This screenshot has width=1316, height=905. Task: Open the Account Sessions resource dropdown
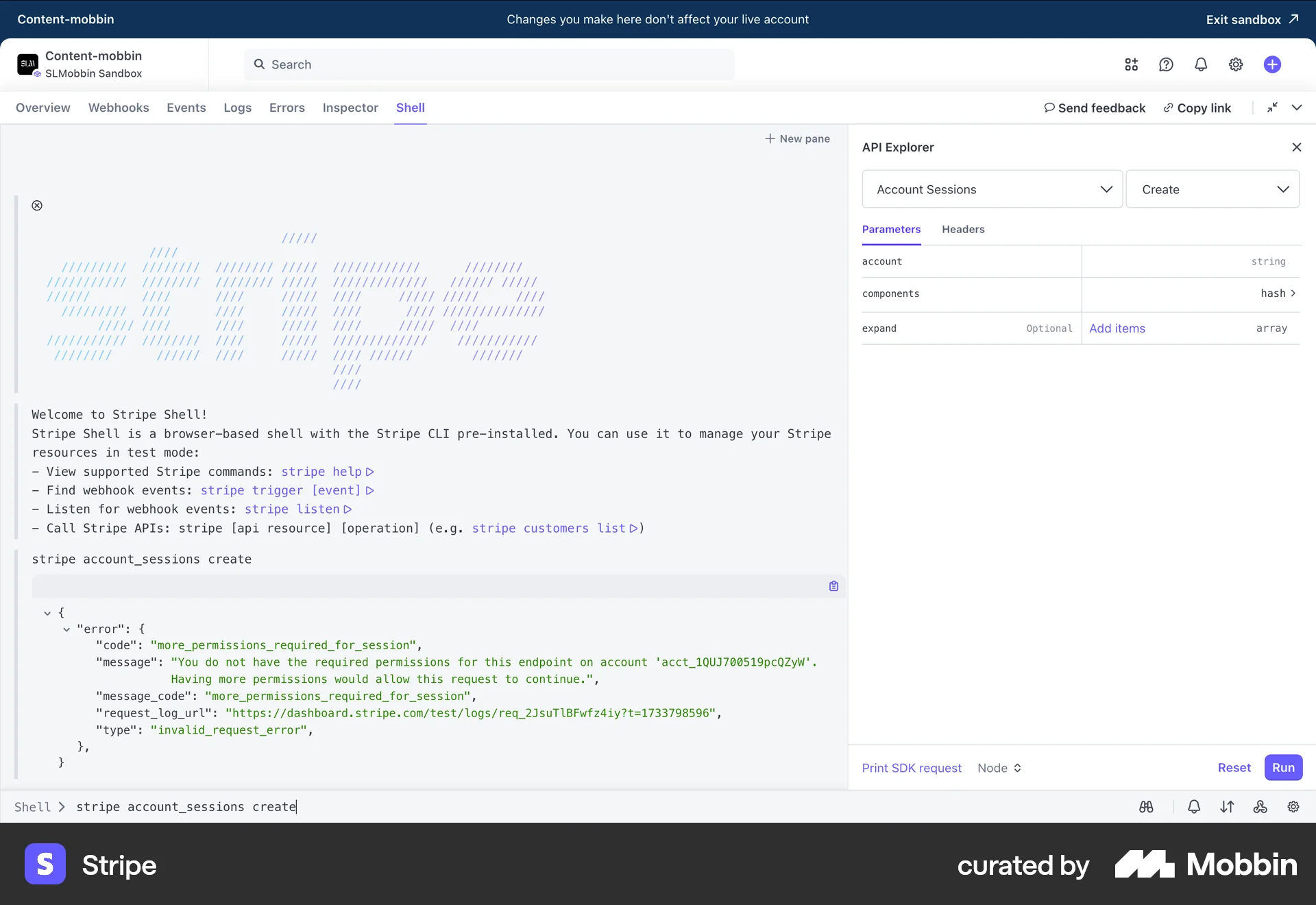point(992,189)
